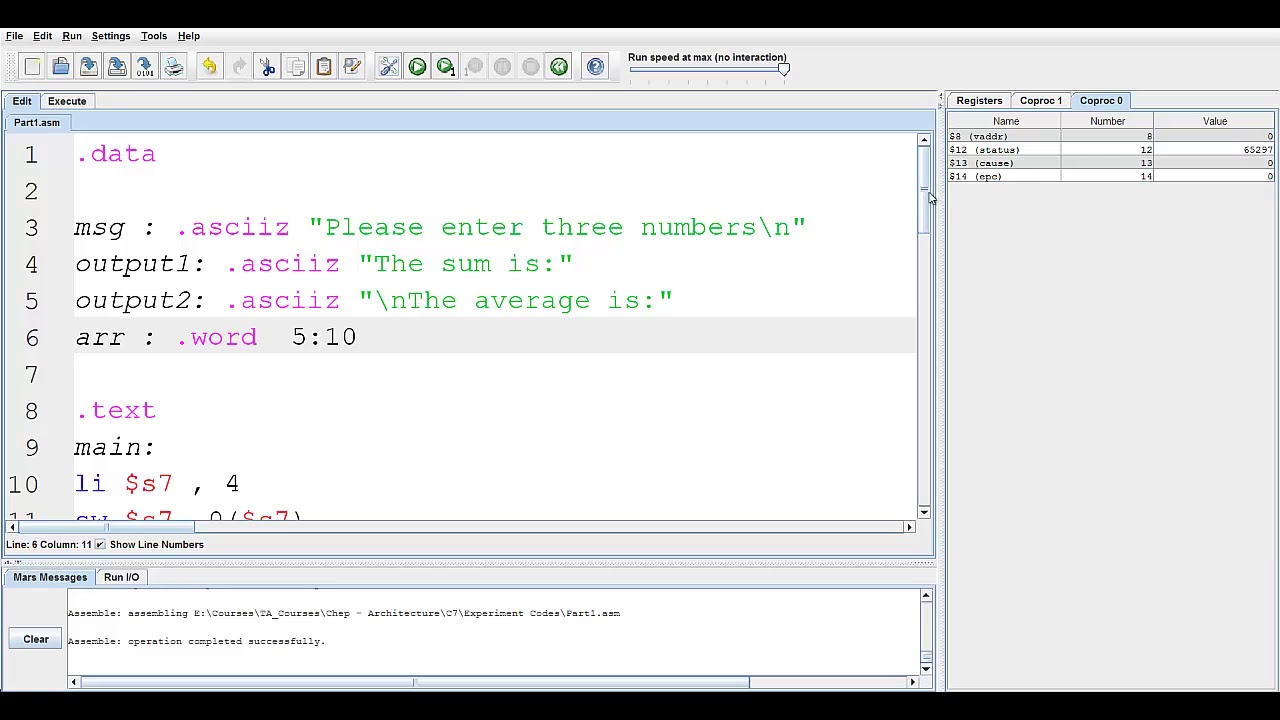Screen dimensions: 1280x720
Task: Click the Clear messages button
Action: point(36,639)
